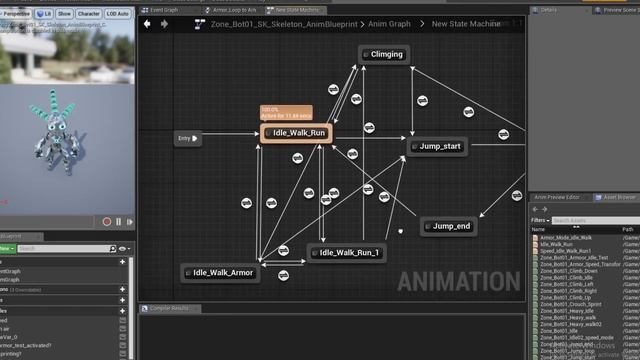Screen dimensions: 640x360
Task: Add a new graph with the plus button
Action: pyautogui.click(x=122, y=262)
